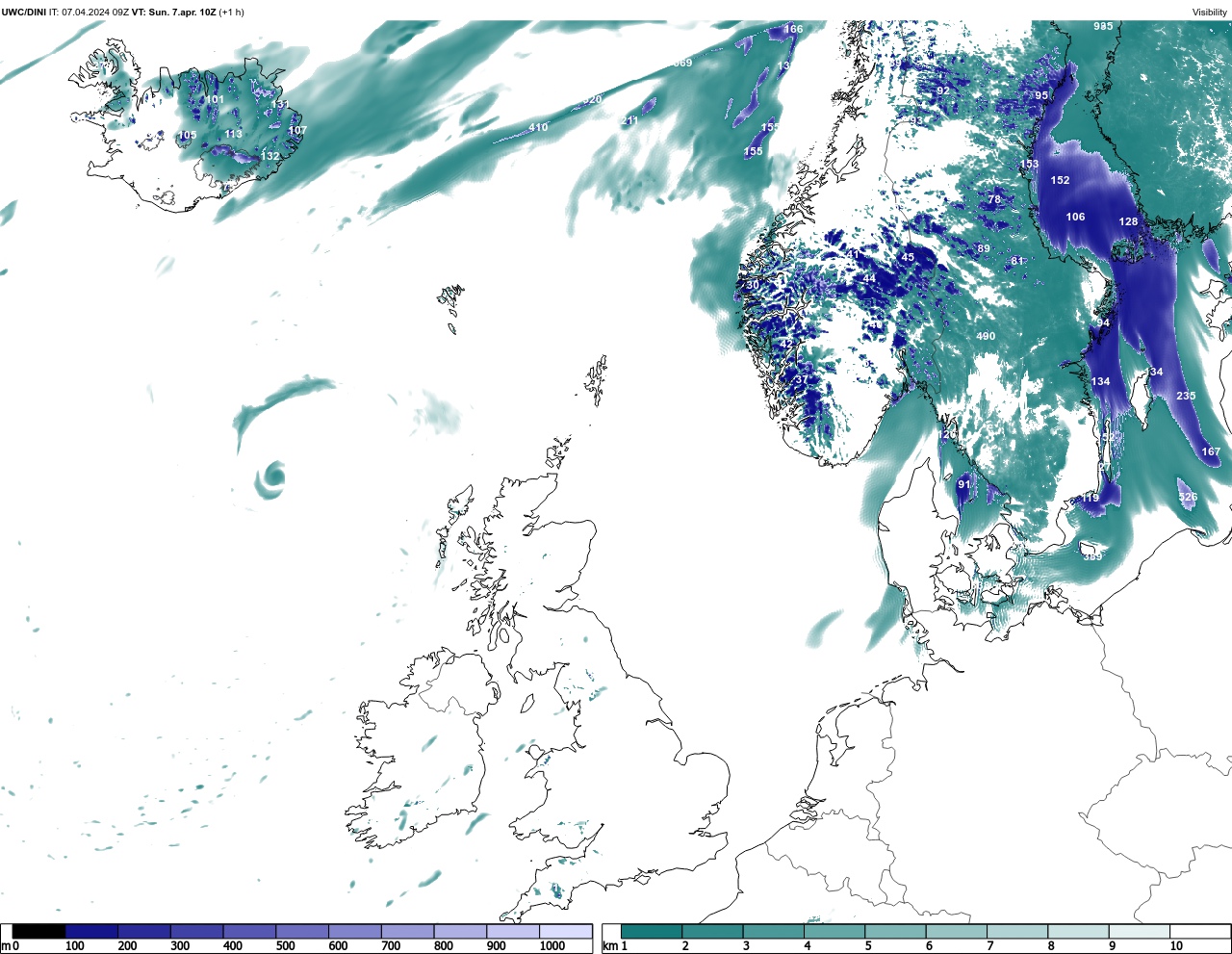Click the '101' visibility value over Iceland
Image resolution: width=1232 pixels, height=954 pixels.
tap(215, 100)
